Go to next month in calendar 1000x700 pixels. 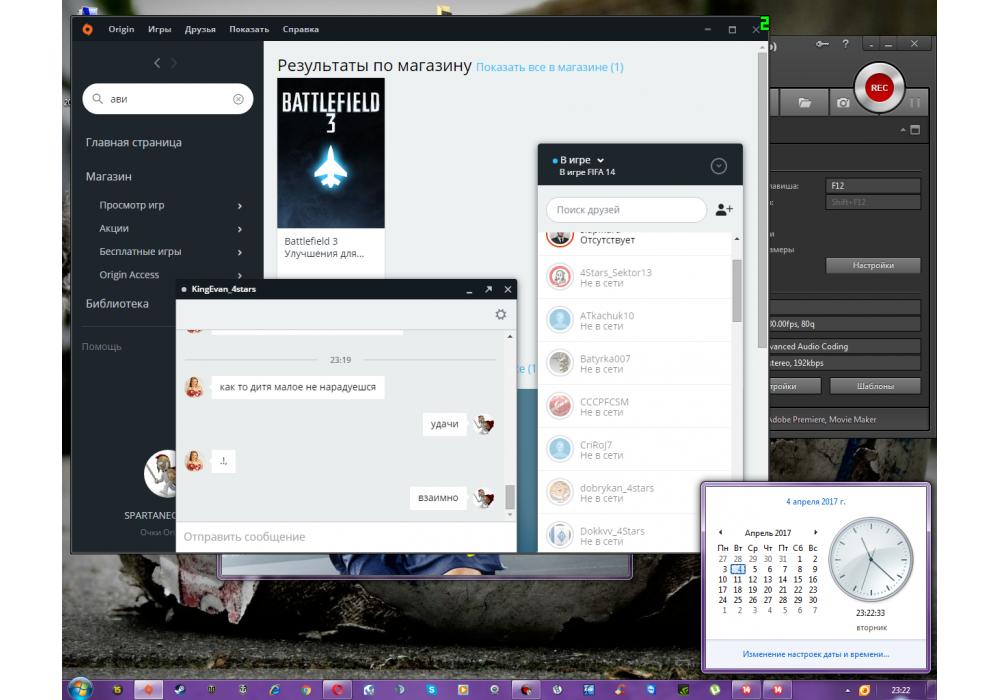(815, 532)
